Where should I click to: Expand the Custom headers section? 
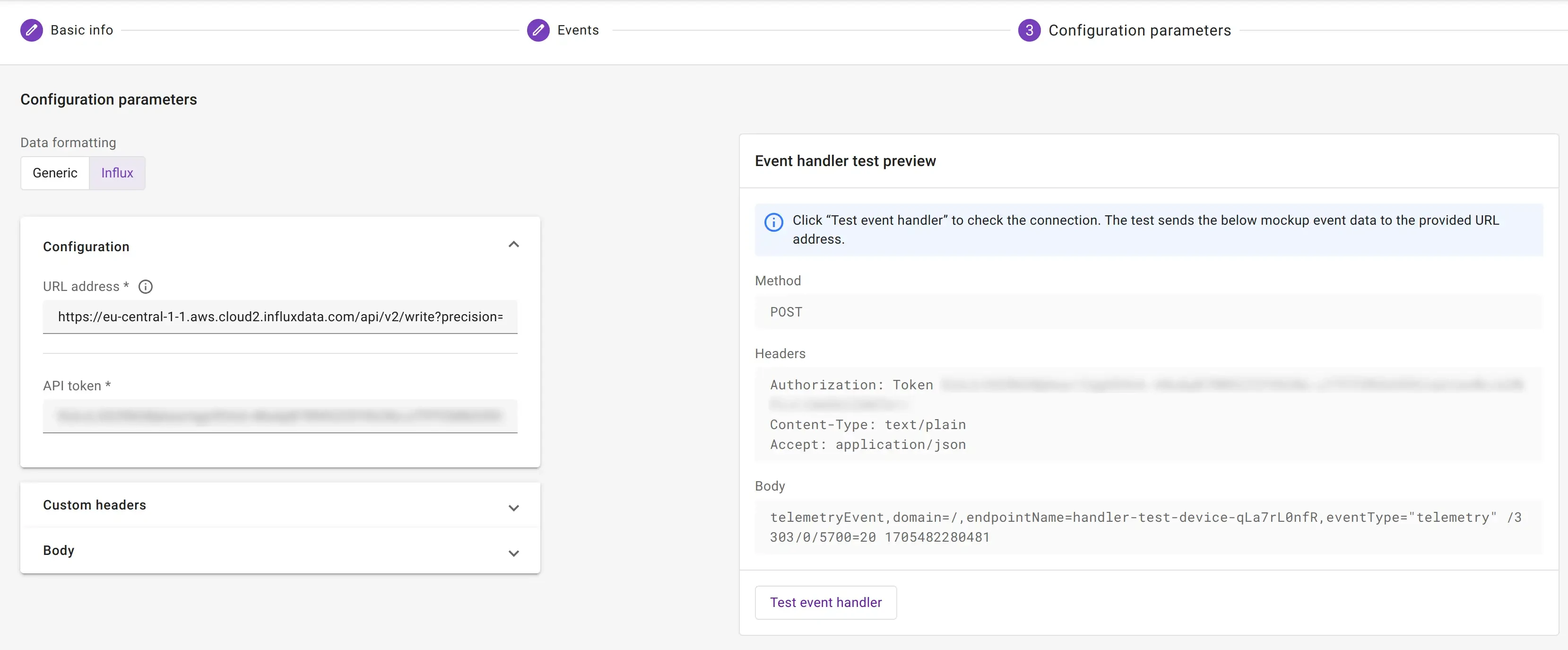[280, 506]
